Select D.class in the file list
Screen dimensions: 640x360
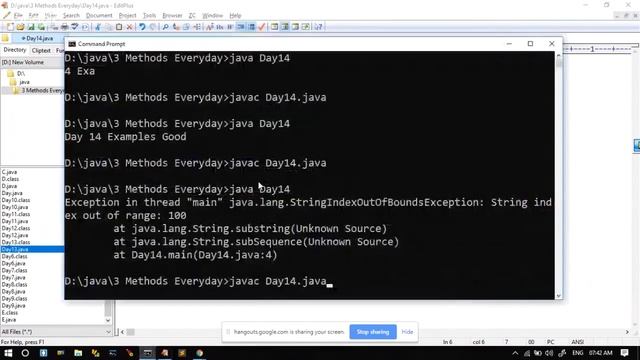[x=10, y=179]
